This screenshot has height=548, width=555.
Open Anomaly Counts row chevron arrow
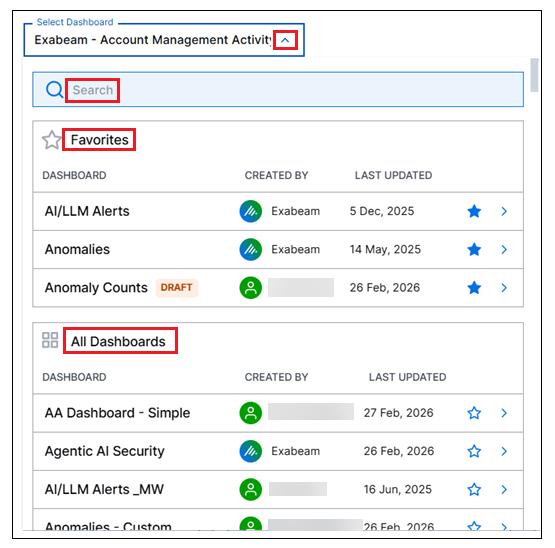coord(504,288)
